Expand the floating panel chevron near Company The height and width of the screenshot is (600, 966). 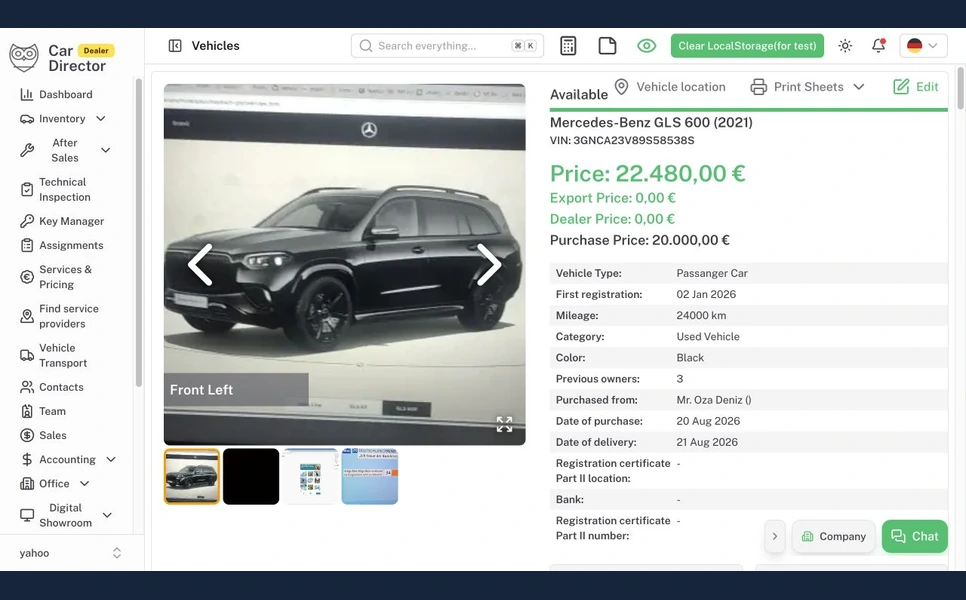[774, 537]
